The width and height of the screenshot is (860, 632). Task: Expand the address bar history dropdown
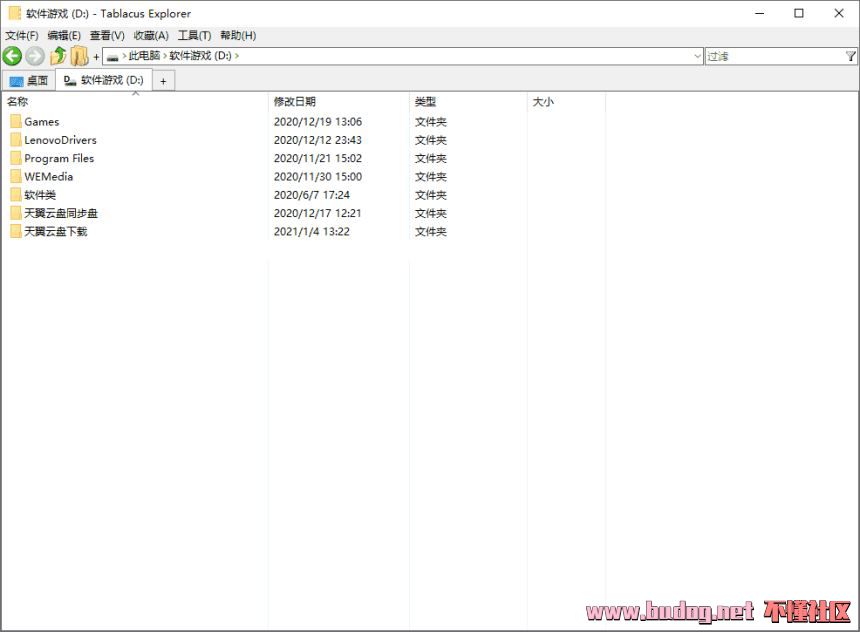coord(697,56)
